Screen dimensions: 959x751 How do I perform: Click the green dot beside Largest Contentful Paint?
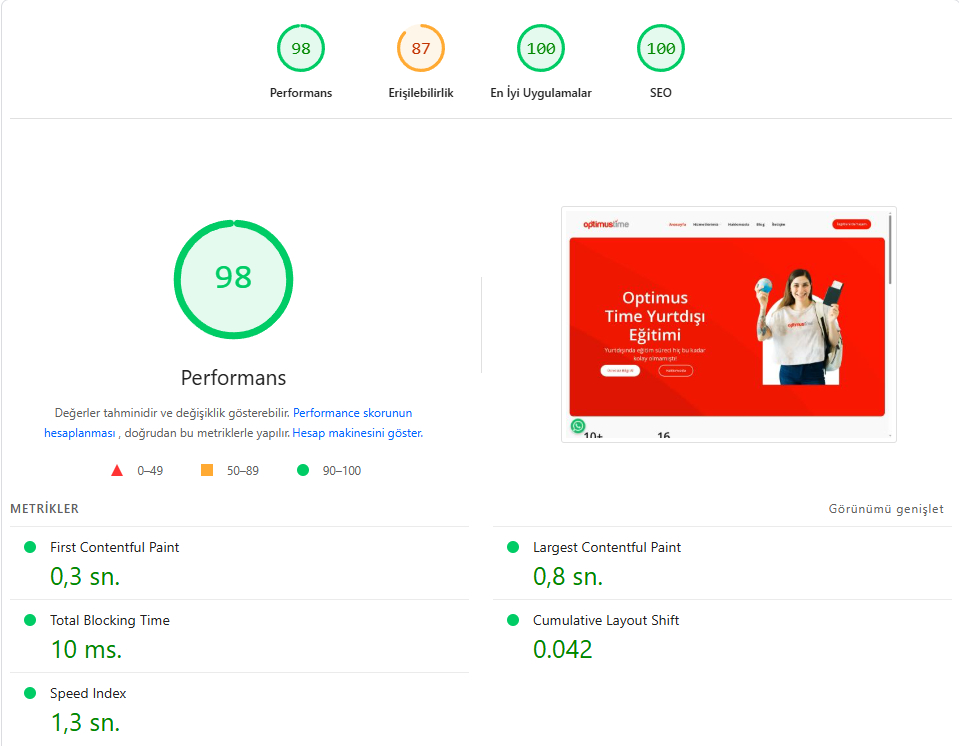[x=513, y=547]
